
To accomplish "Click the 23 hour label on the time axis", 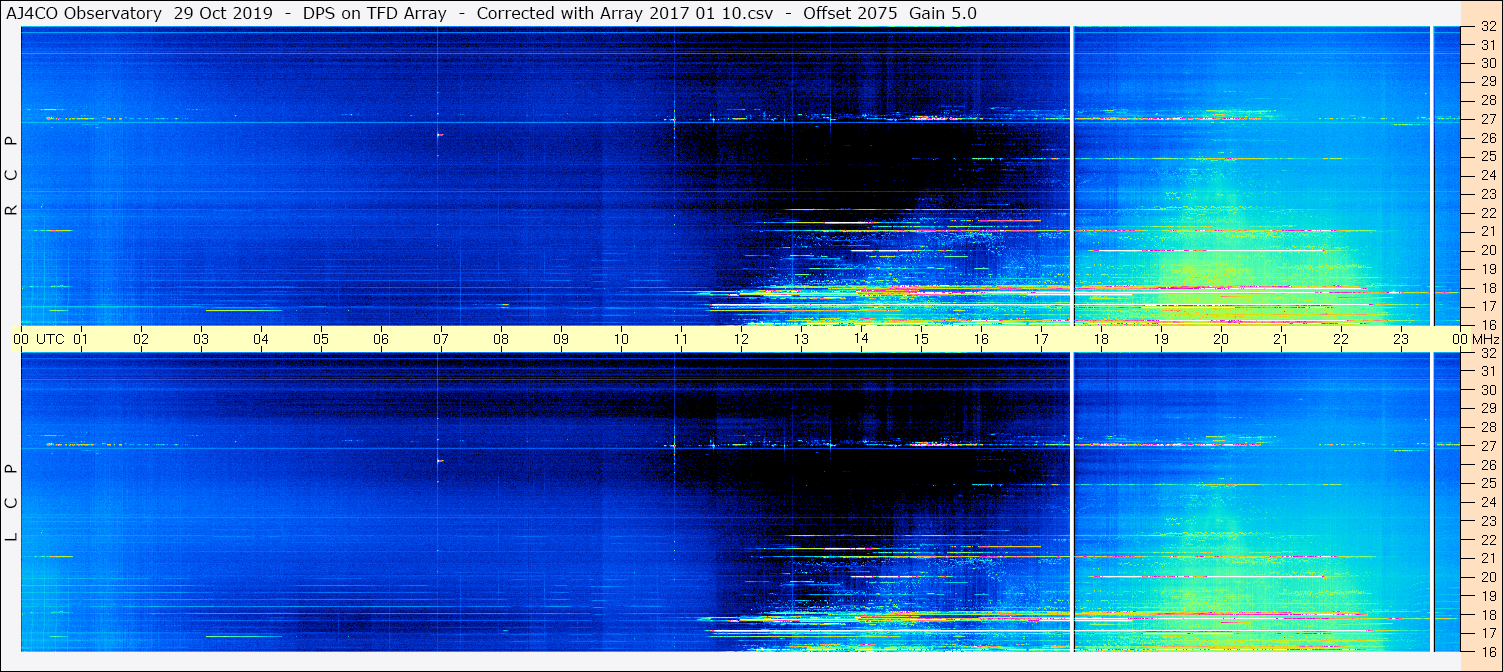I will [x=1401, y=339].
